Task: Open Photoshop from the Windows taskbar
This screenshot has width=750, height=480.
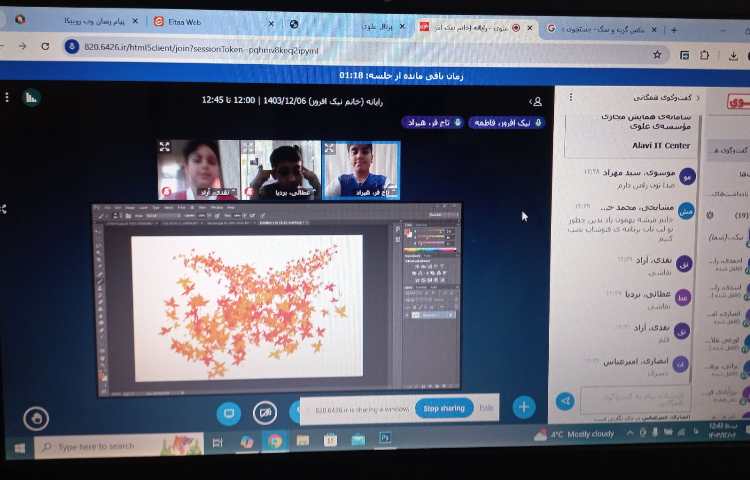Action: [385, 439]
